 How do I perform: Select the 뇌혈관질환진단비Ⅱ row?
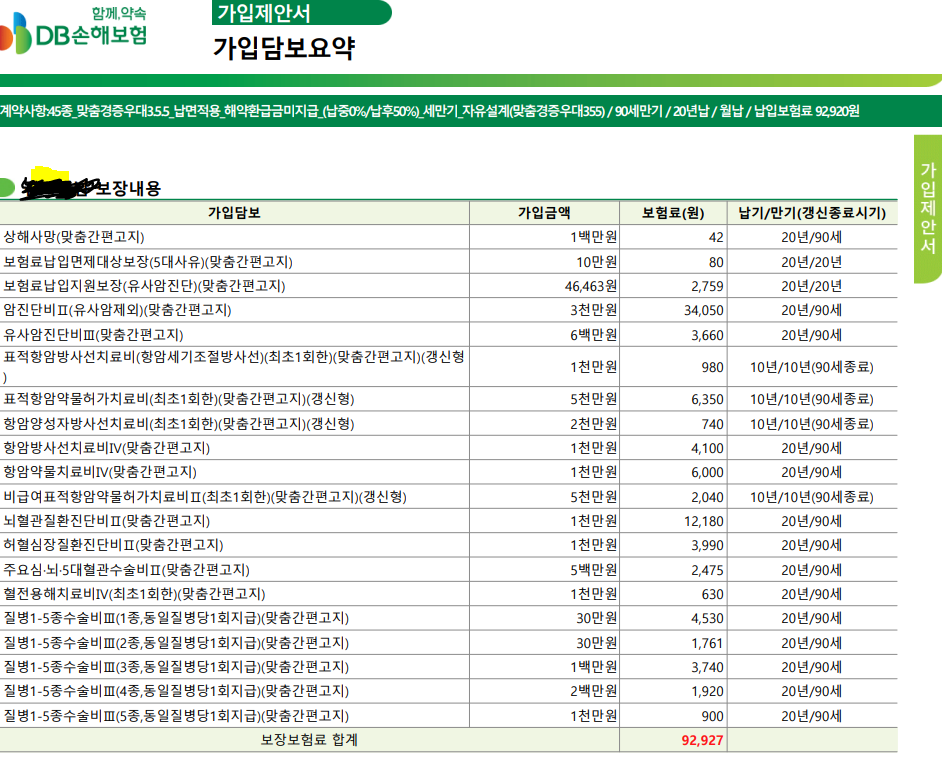coord(449,521)
